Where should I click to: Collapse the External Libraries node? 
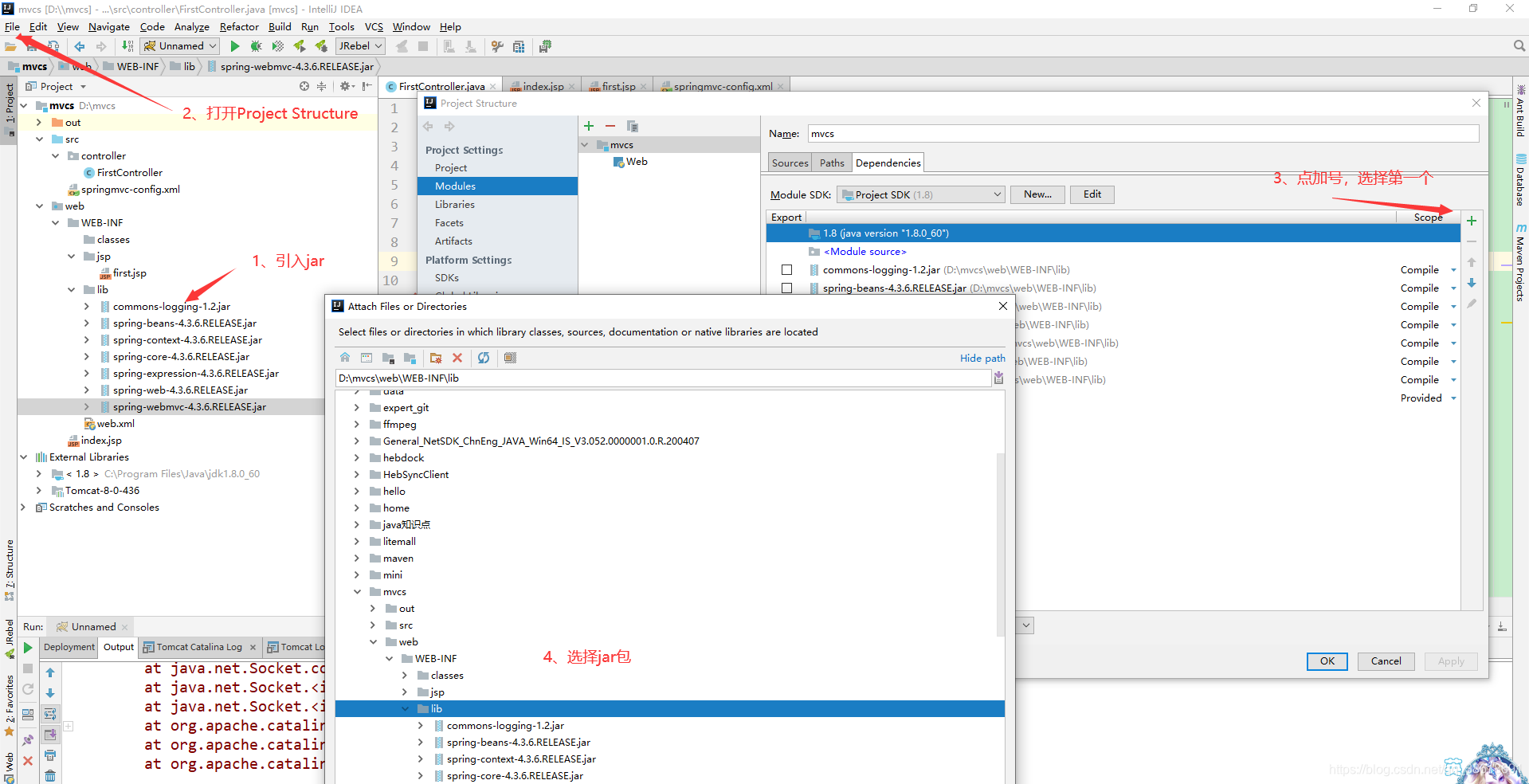(23, 457)
